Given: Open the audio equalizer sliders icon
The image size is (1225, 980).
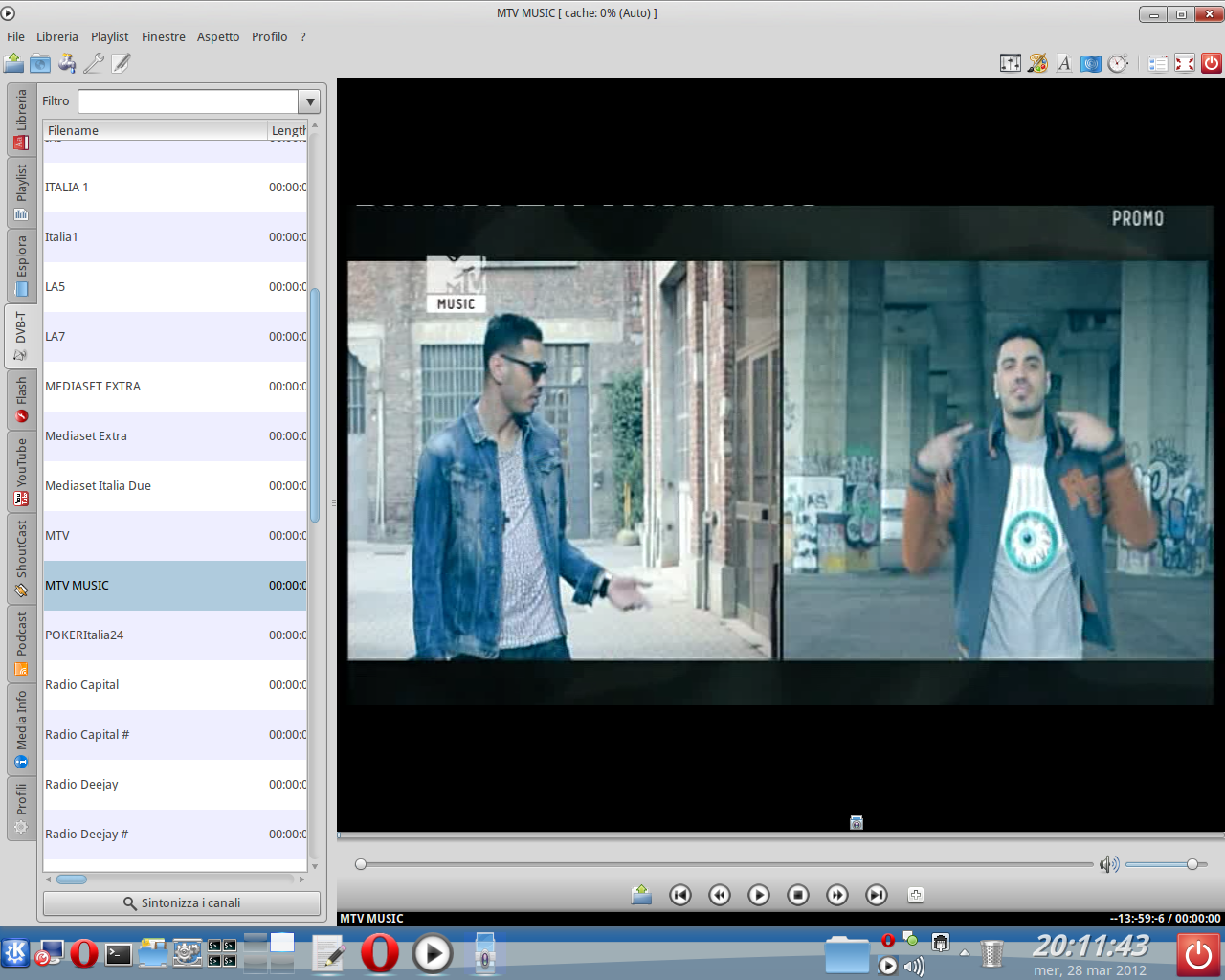Looking at the screenshot, I should (1011, 63).
